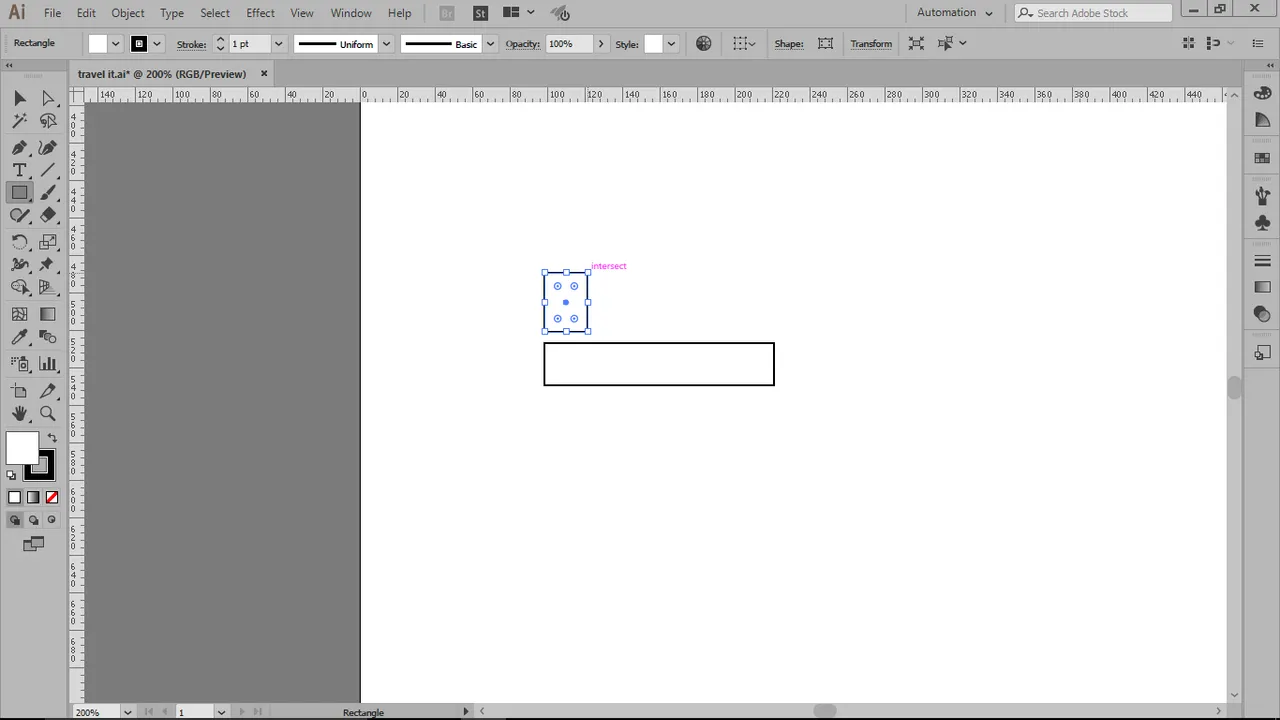Select the Paintbrush tool
The width and height of the screenshot is (1280, 720).
click(x=47, y=193)
